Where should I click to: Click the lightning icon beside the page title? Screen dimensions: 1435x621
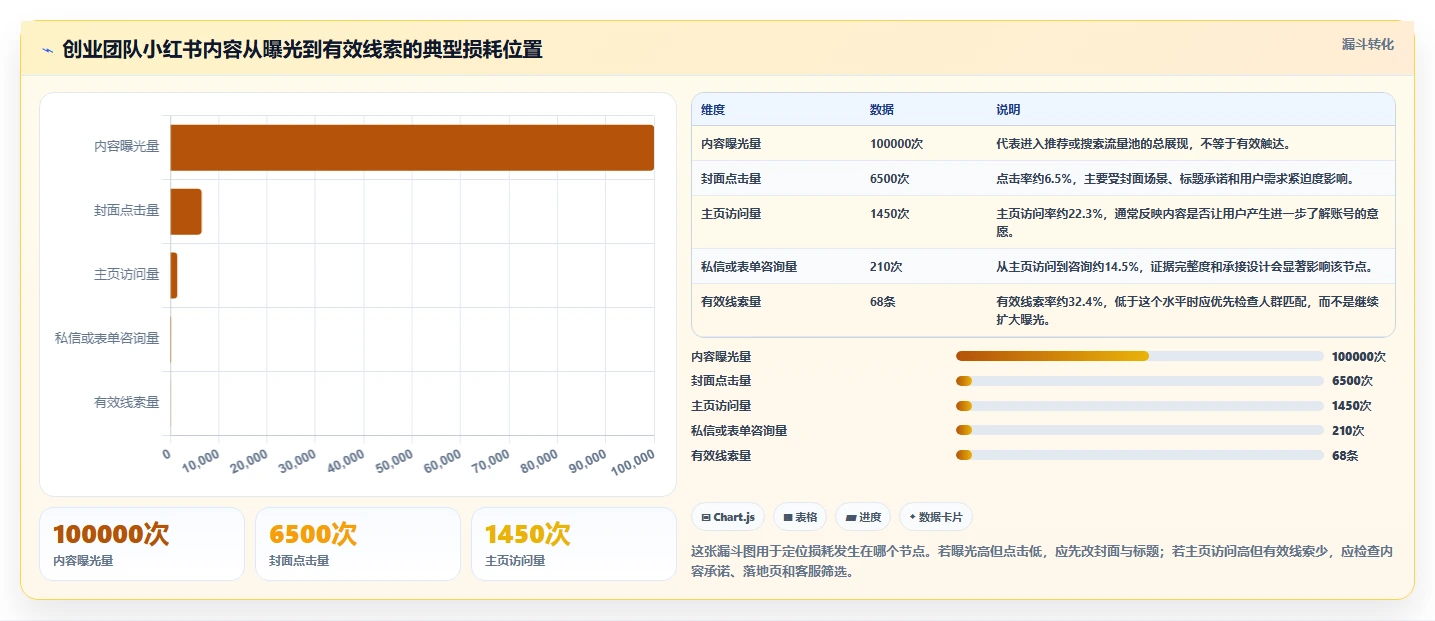click(x=48, y=50)
